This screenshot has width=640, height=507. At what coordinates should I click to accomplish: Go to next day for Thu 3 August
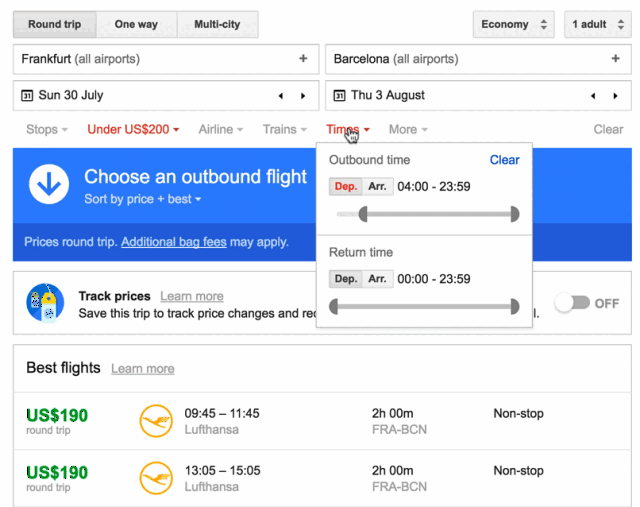[x=615, y=96]
